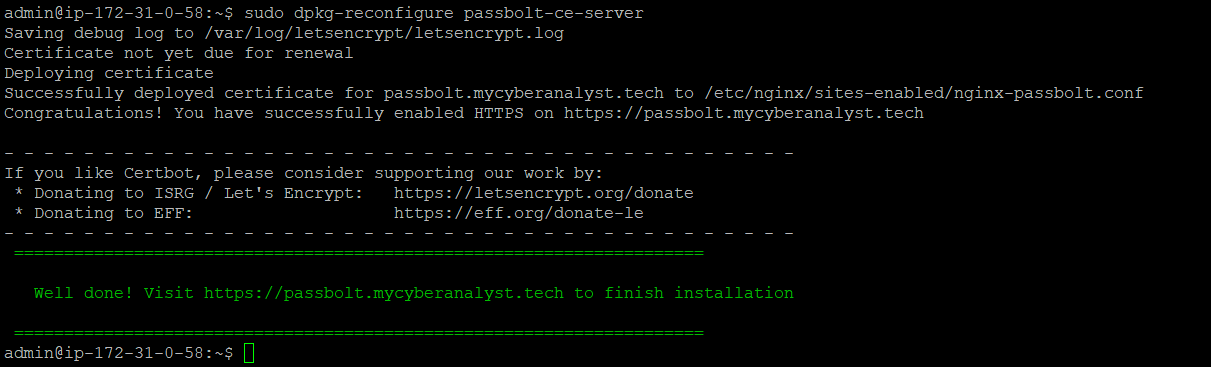Click the 'Deploying certificate' line
Viewport: 1211px width, 367px height.
108,73
